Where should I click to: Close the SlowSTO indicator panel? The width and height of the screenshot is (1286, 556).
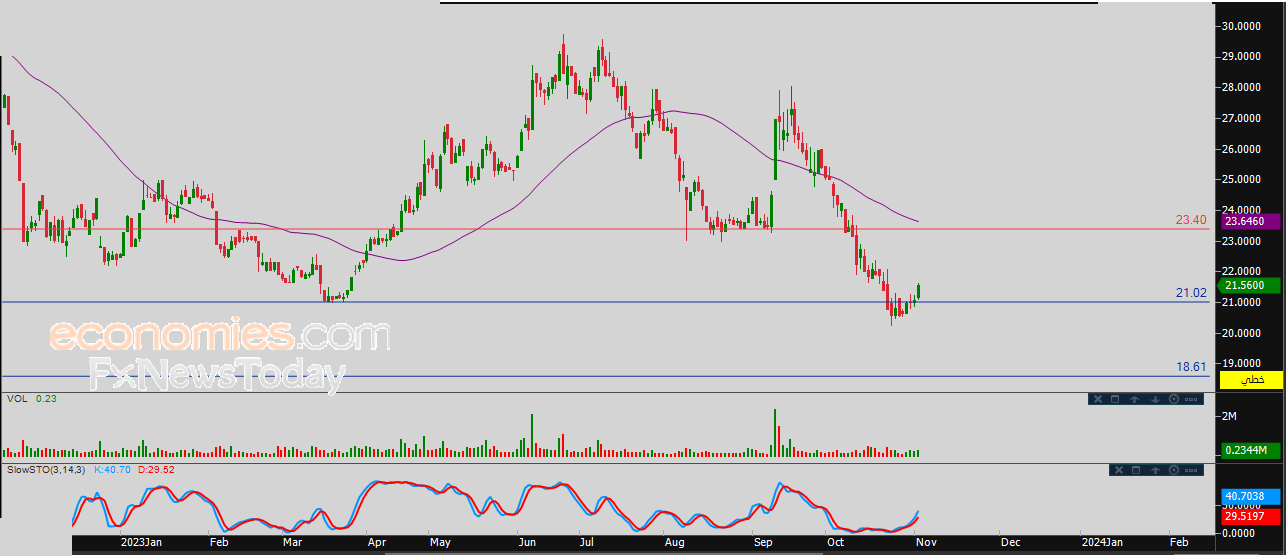point(1119,470)
